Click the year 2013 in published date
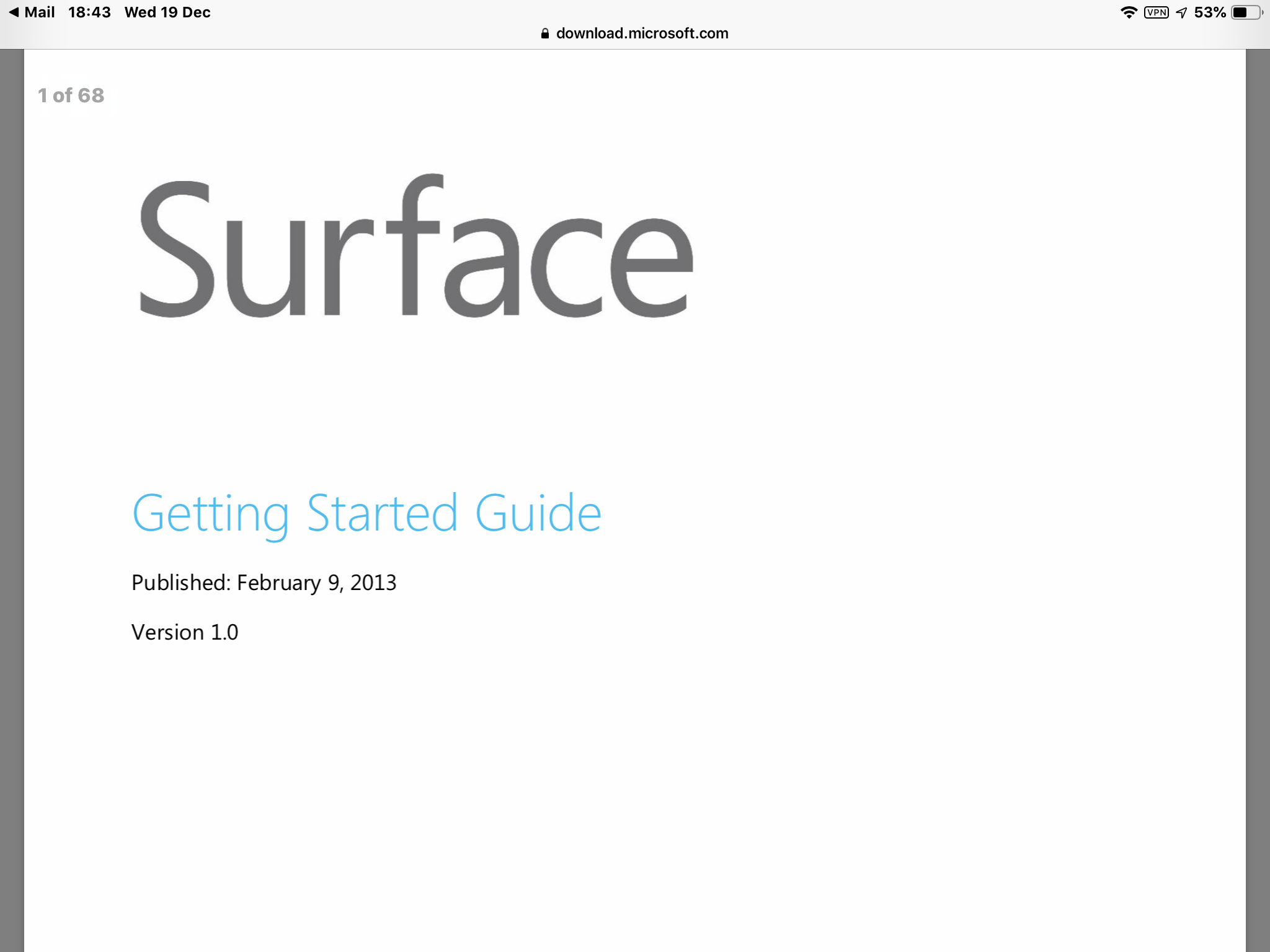The image size is (1270, 952). click(x=373, y=583)
